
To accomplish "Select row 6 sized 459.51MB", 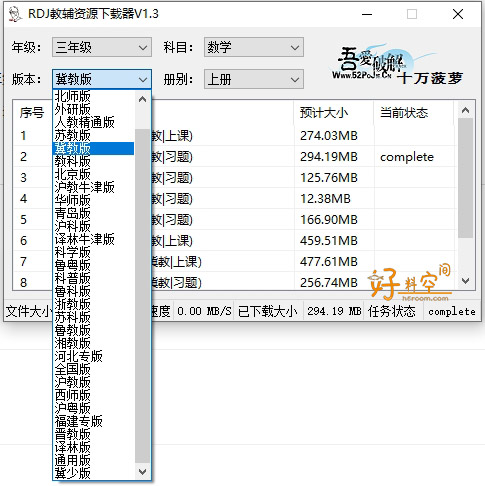I will click(x=235, y=241).
